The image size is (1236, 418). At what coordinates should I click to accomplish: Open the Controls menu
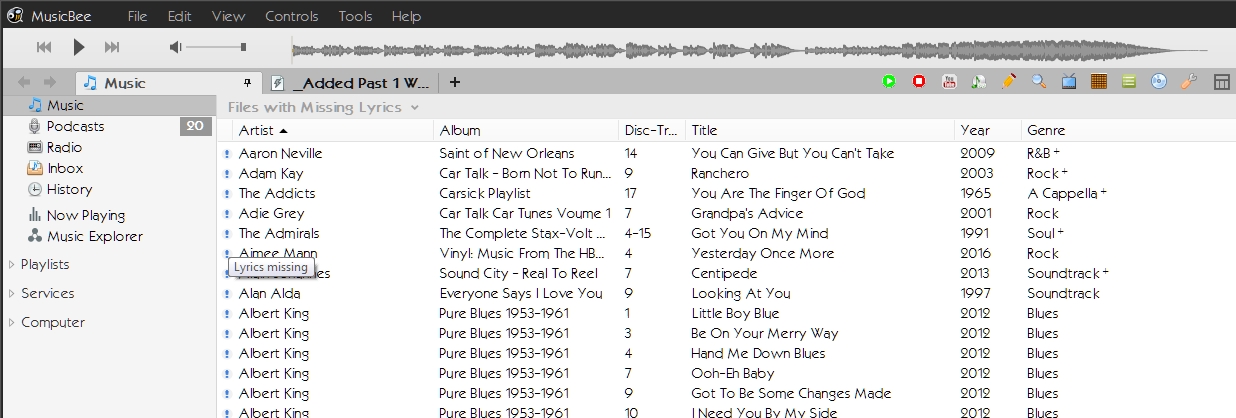click(x=292, y=16)
